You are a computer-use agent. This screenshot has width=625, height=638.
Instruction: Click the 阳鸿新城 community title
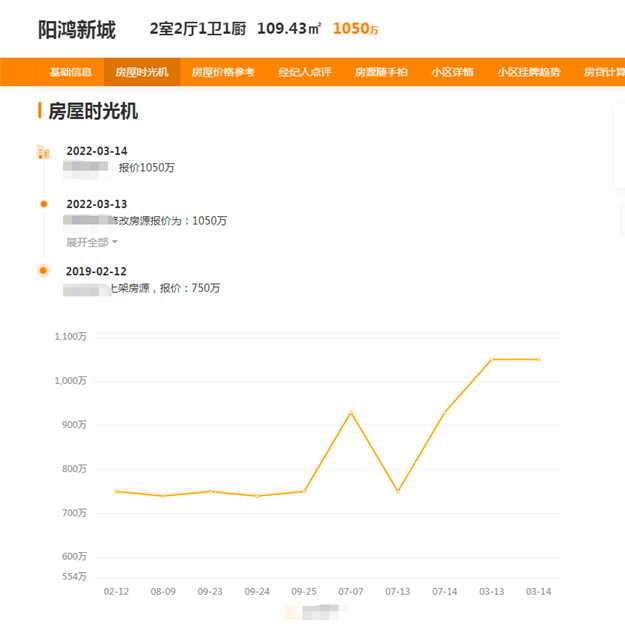[x=77, y=30]
